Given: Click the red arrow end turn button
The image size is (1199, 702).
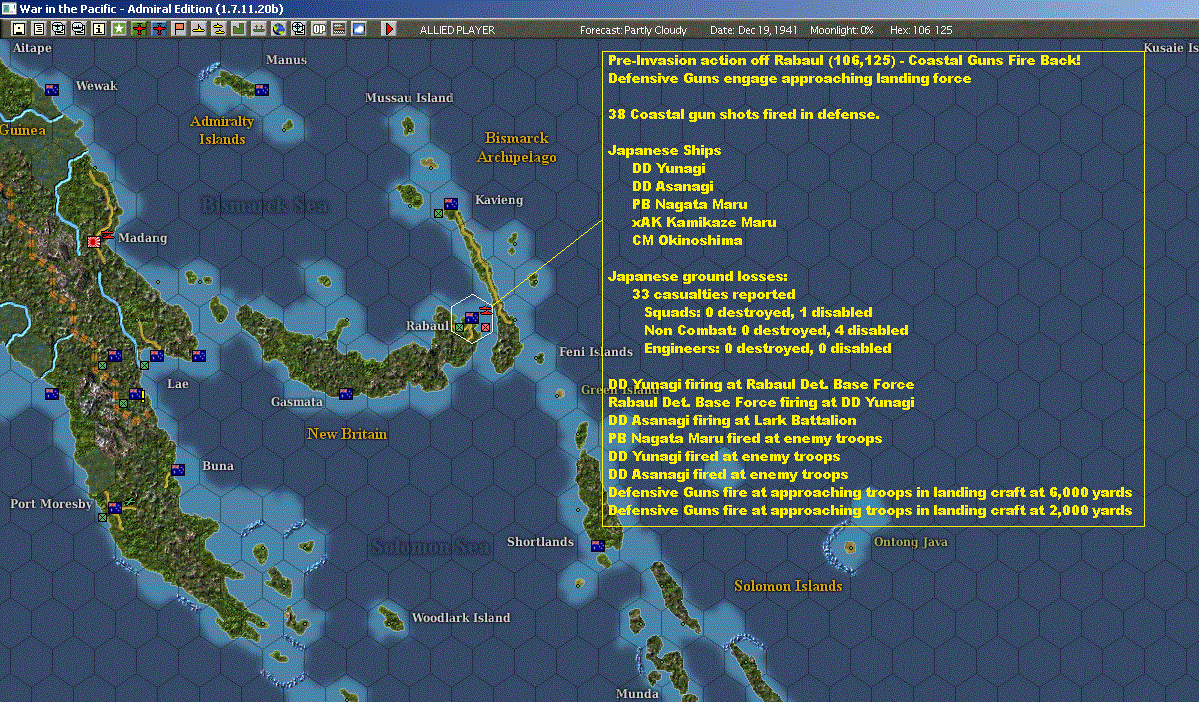Looking at the screenshot, I should coord(388,29).
